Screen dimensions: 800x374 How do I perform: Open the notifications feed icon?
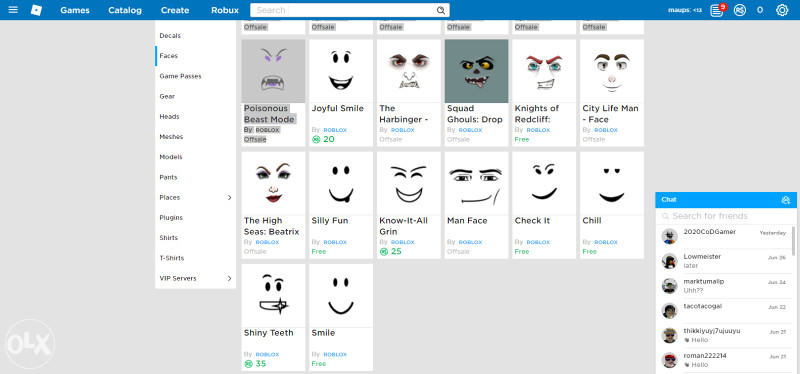(717, 10)
